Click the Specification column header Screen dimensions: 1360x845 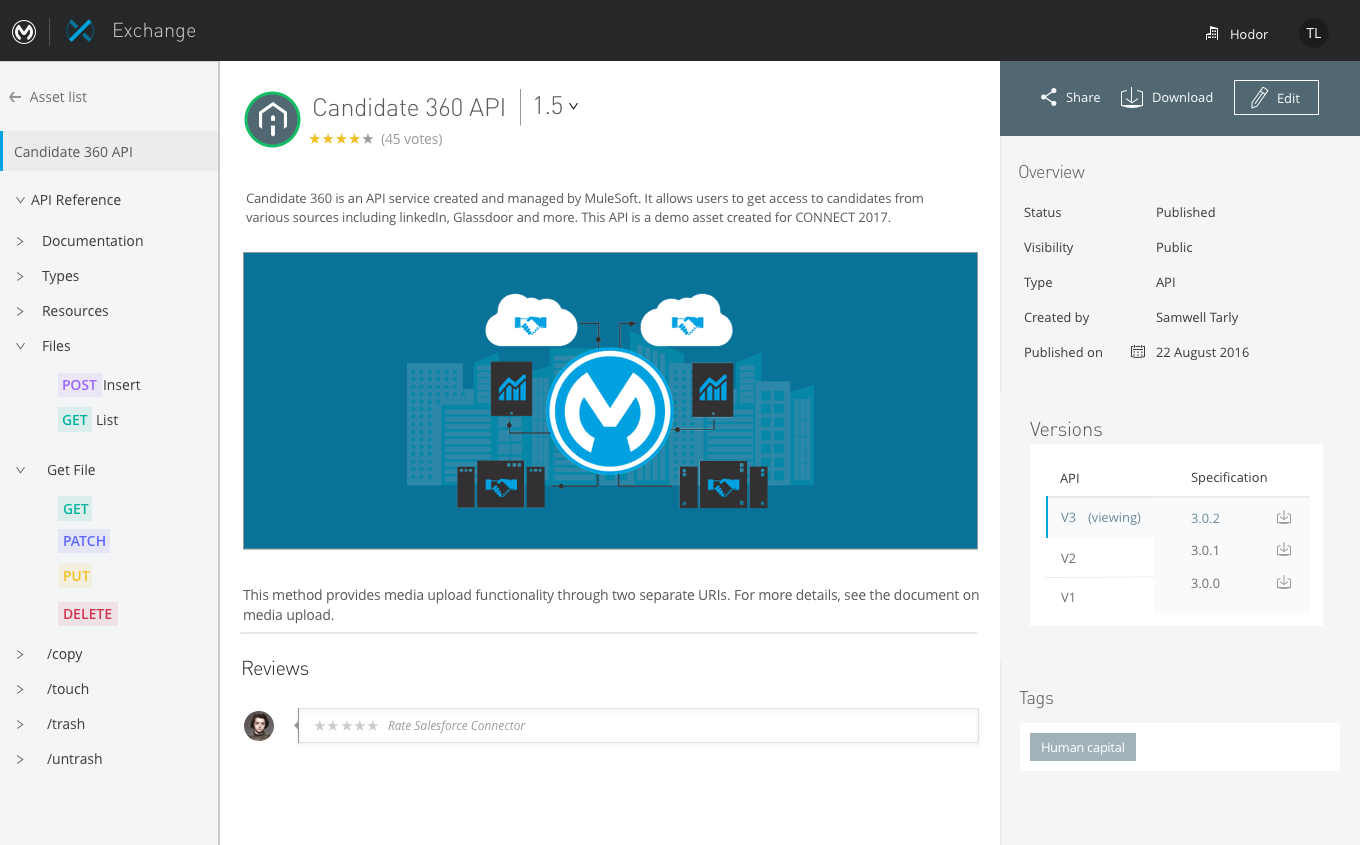[x=1229, y=477]
